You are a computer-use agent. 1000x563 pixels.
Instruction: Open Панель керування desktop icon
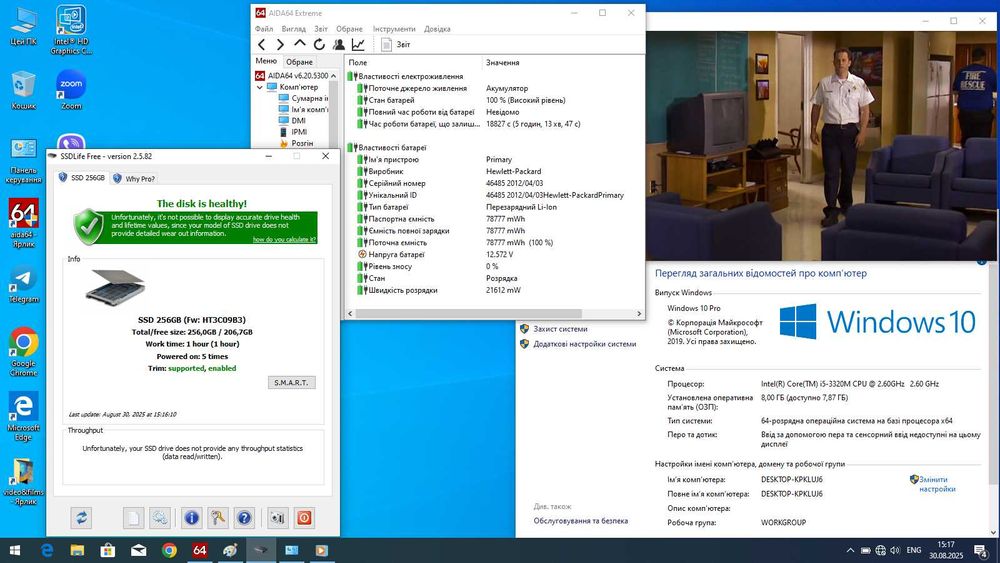[24, 161]
